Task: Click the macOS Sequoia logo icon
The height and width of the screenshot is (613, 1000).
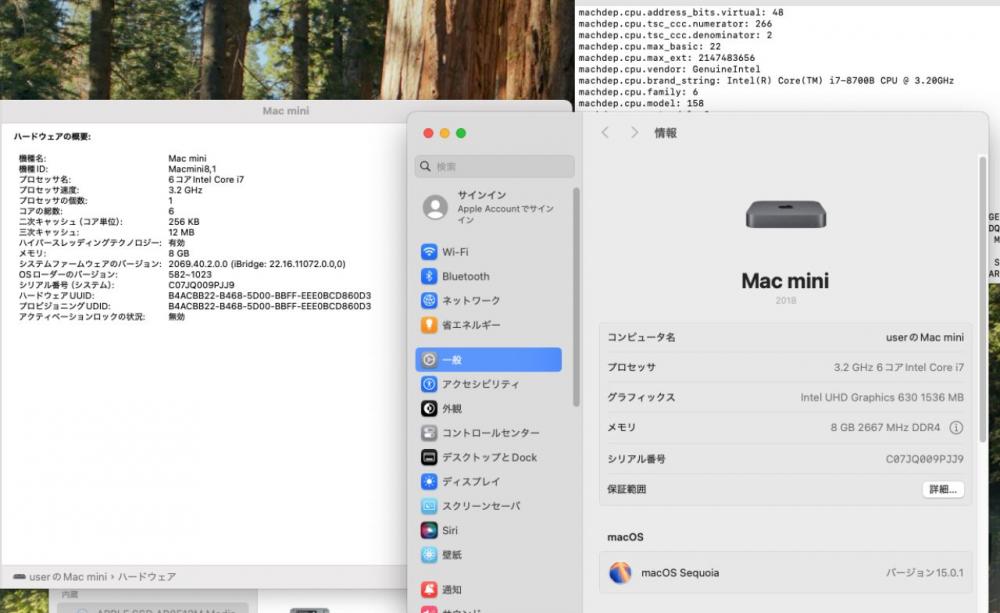Action: click(x=620, y=573)
